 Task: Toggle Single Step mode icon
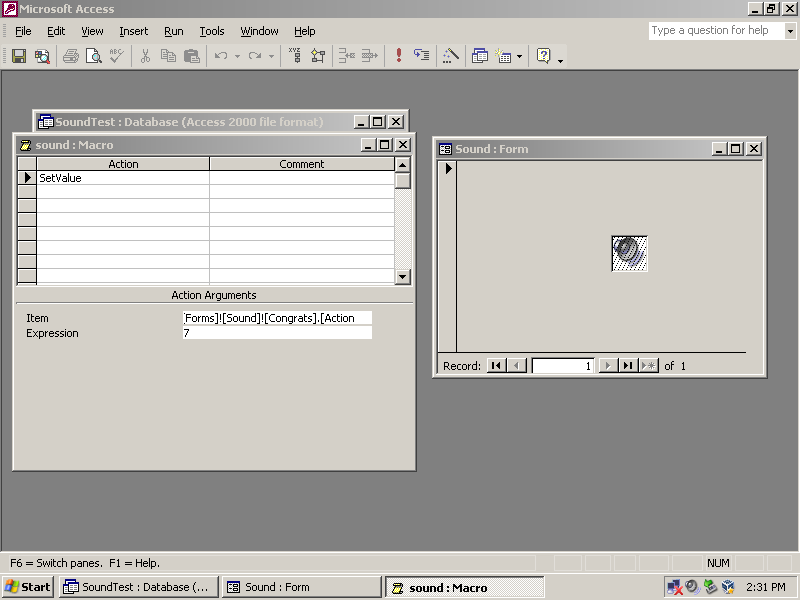coord(422,56)
